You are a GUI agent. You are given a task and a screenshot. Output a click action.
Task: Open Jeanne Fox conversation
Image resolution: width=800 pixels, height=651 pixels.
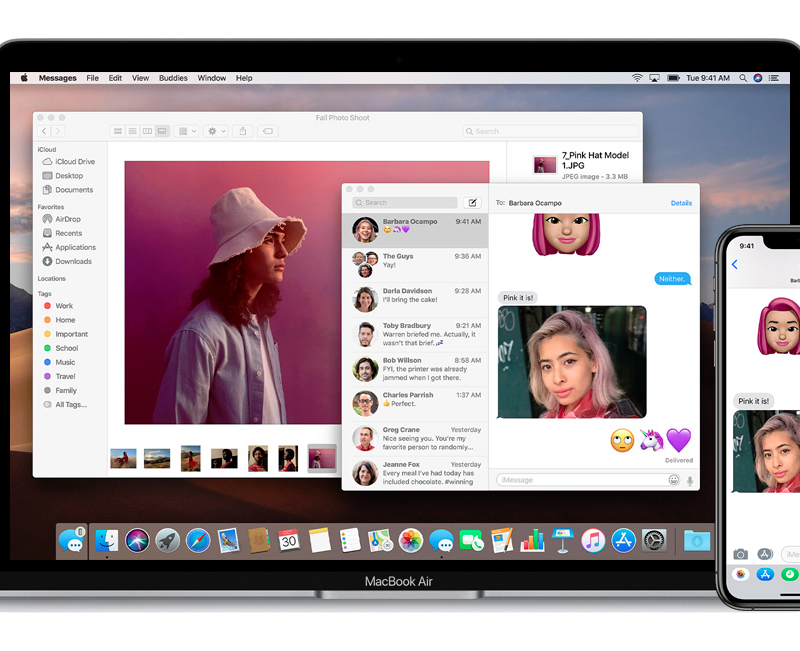click(415, 473)
